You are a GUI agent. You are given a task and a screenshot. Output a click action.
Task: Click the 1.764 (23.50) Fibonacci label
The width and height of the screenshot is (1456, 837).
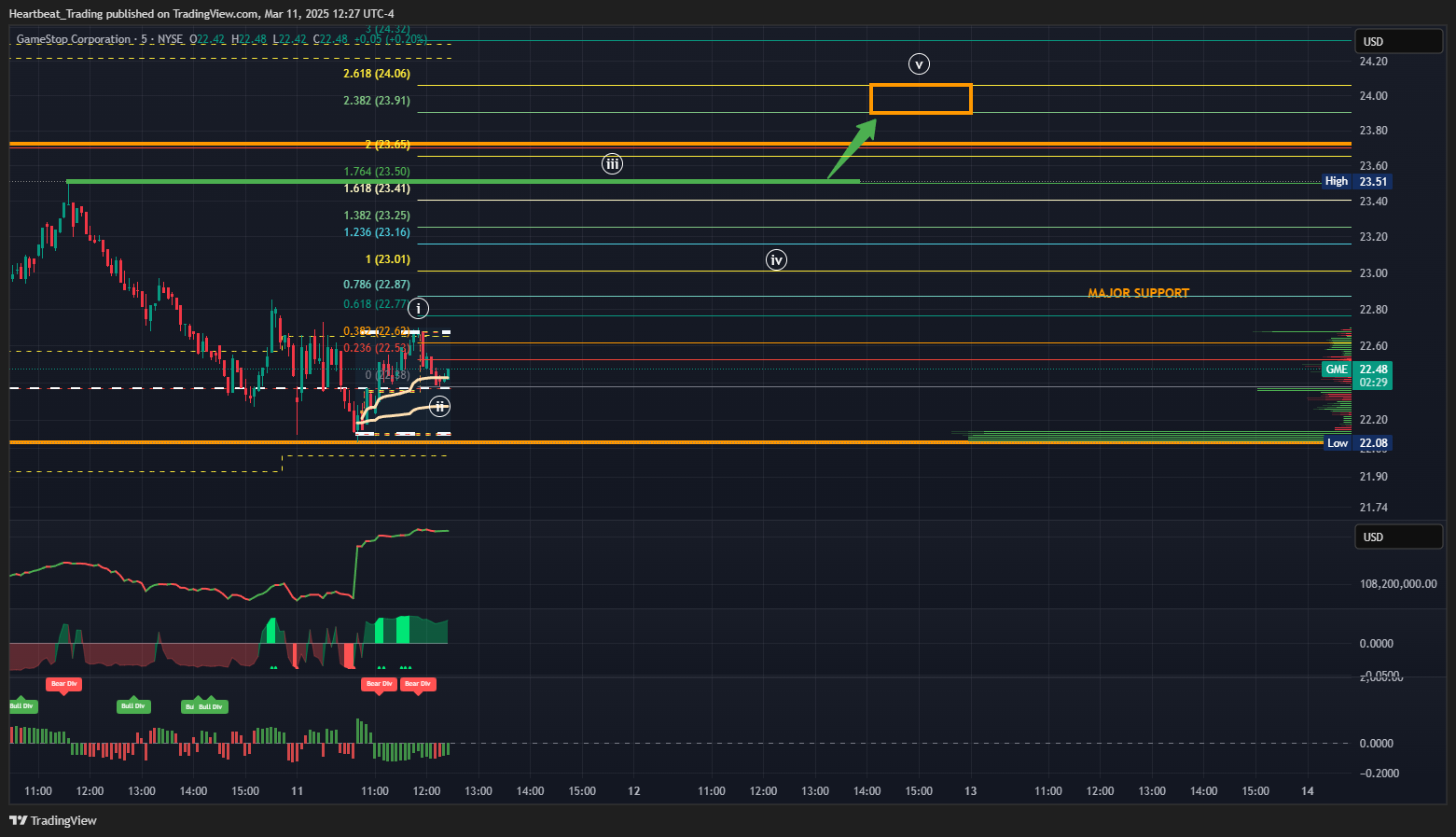tap(377, 172)
